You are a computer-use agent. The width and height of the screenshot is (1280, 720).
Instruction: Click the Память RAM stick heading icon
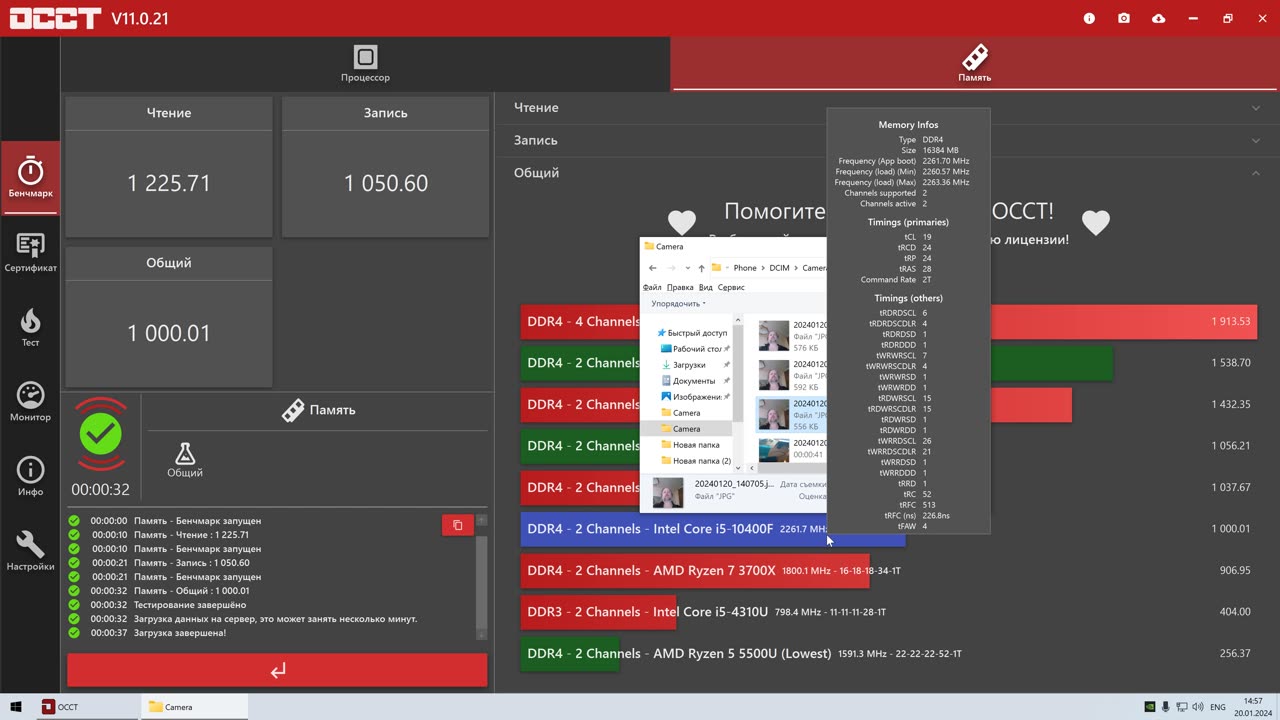[x=292, y=410]
